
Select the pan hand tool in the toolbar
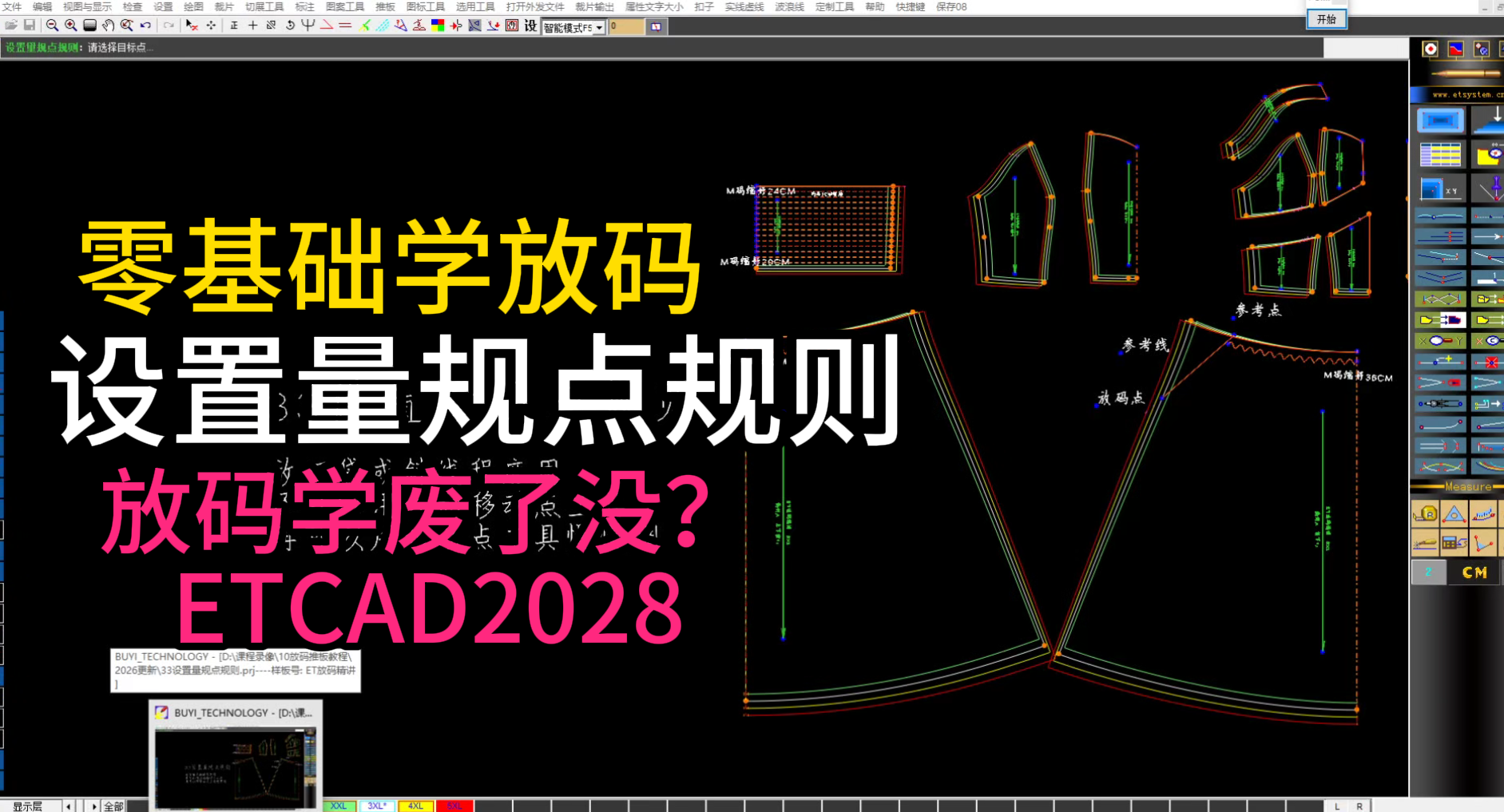[x=109, y=26]
